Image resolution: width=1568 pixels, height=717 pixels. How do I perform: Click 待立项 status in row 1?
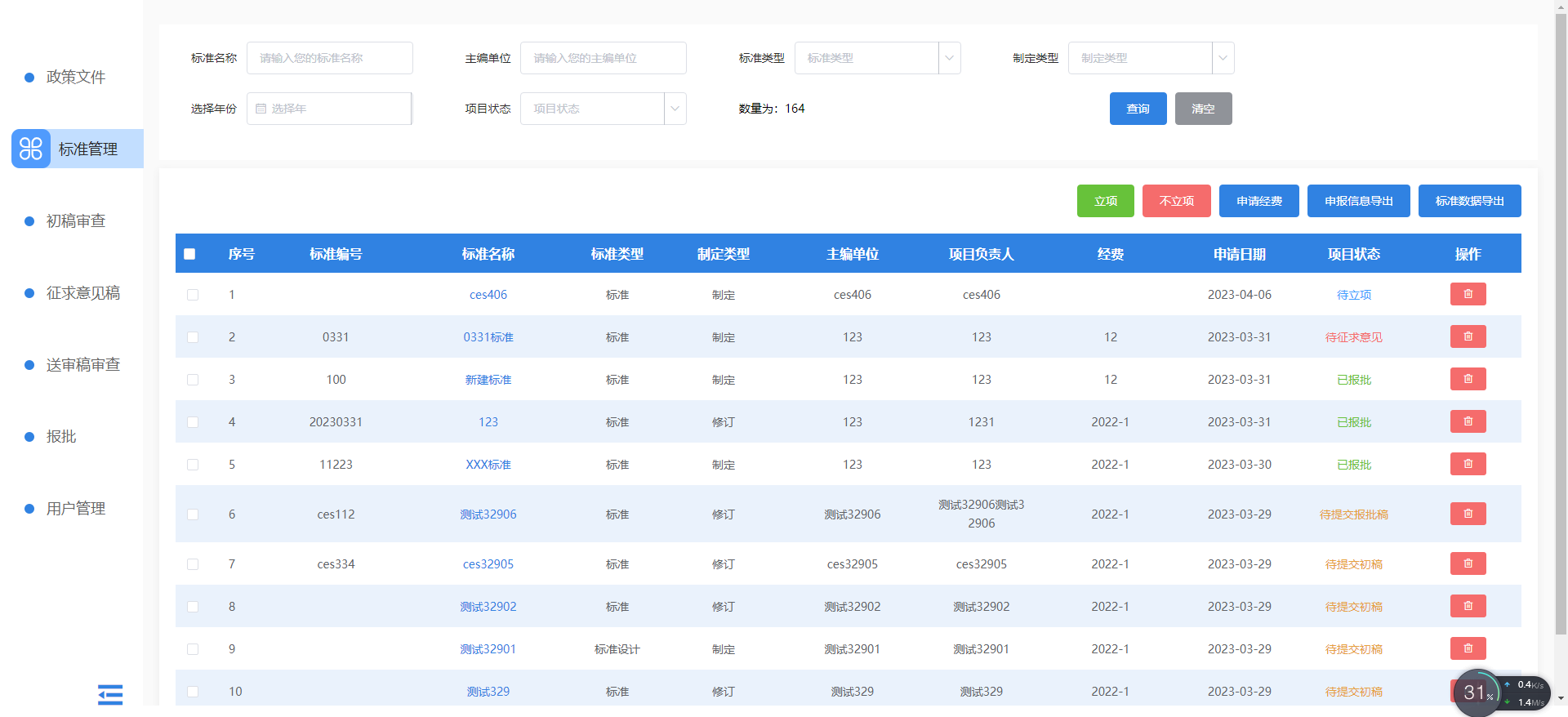click(1353, 295)
